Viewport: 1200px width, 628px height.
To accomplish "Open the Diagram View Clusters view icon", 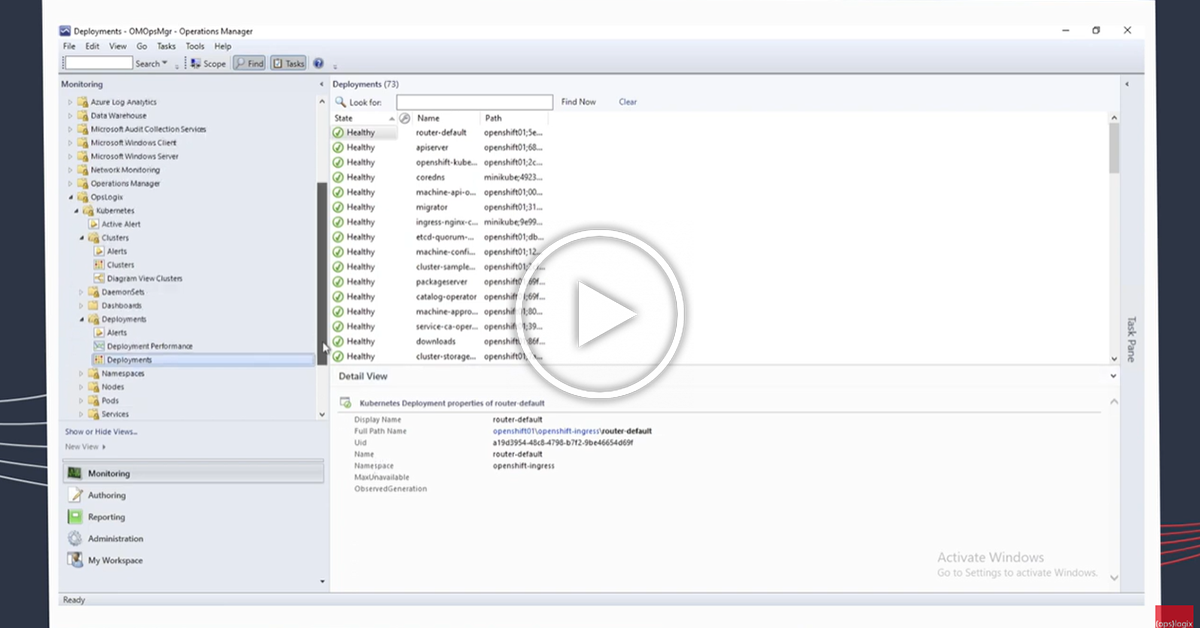I will [99, 279].
